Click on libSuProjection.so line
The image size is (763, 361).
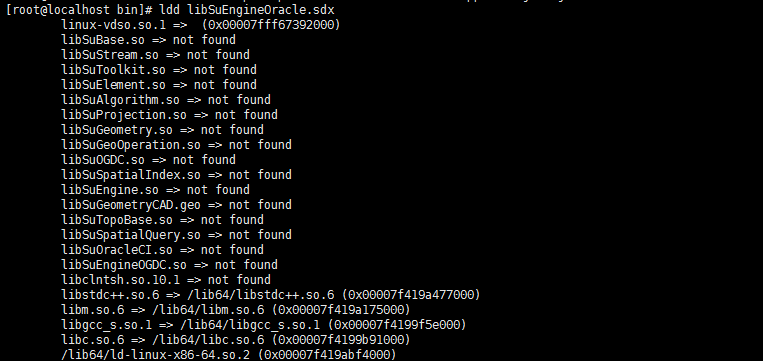click(169, 115)
